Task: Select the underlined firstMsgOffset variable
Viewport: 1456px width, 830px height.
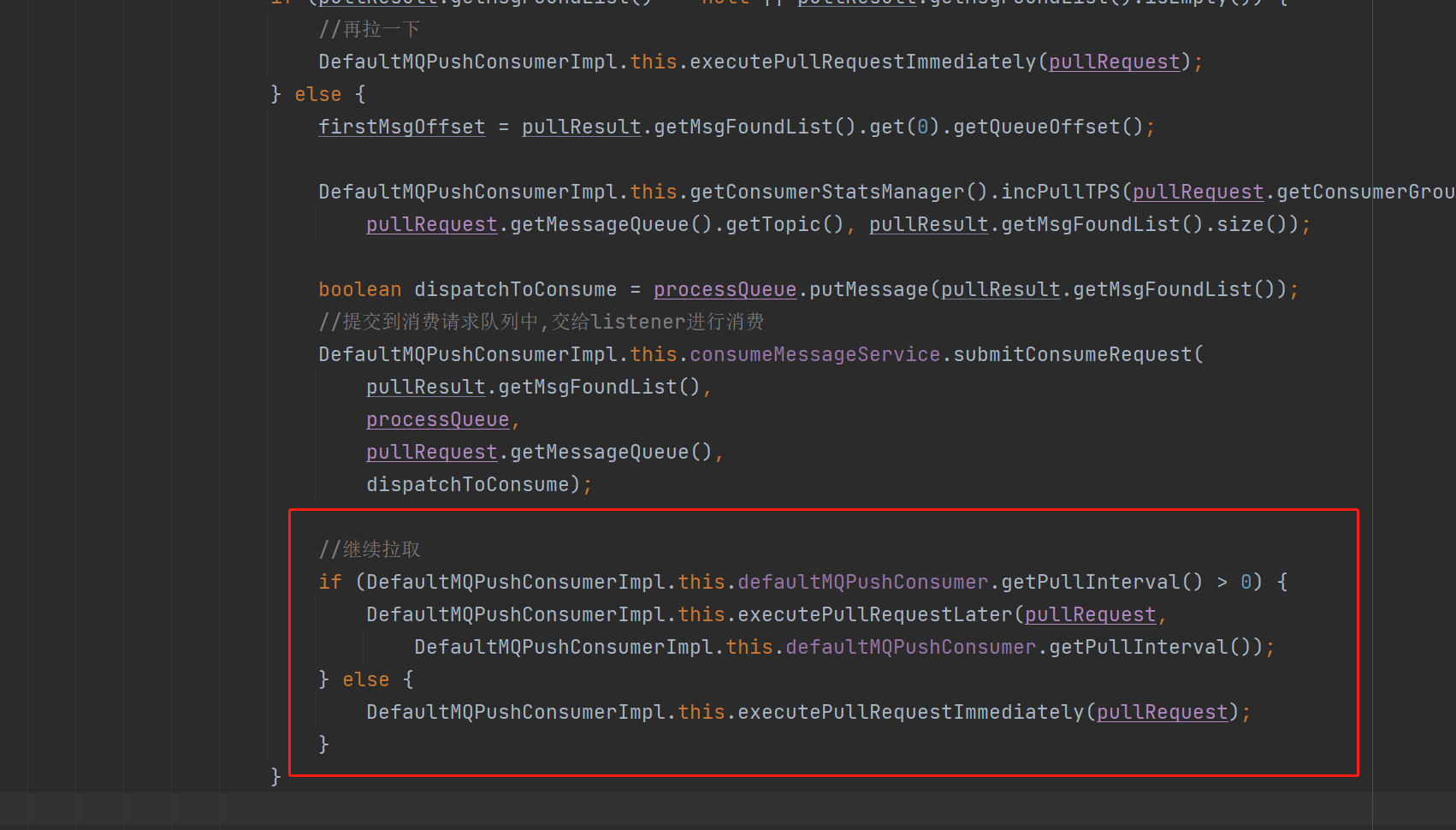Action: click(x=400, y=126)
